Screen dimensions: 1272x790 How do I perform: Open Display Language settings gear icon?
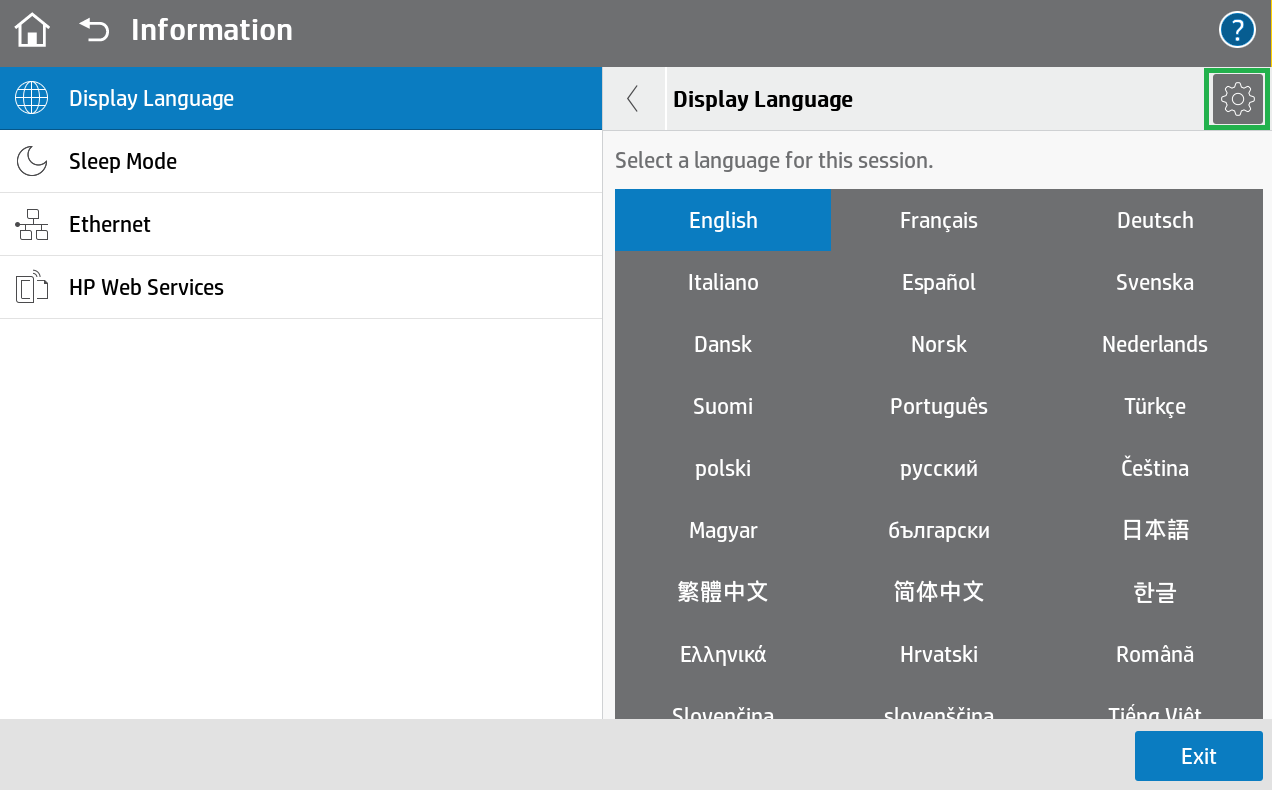(x=1237, y=99)
